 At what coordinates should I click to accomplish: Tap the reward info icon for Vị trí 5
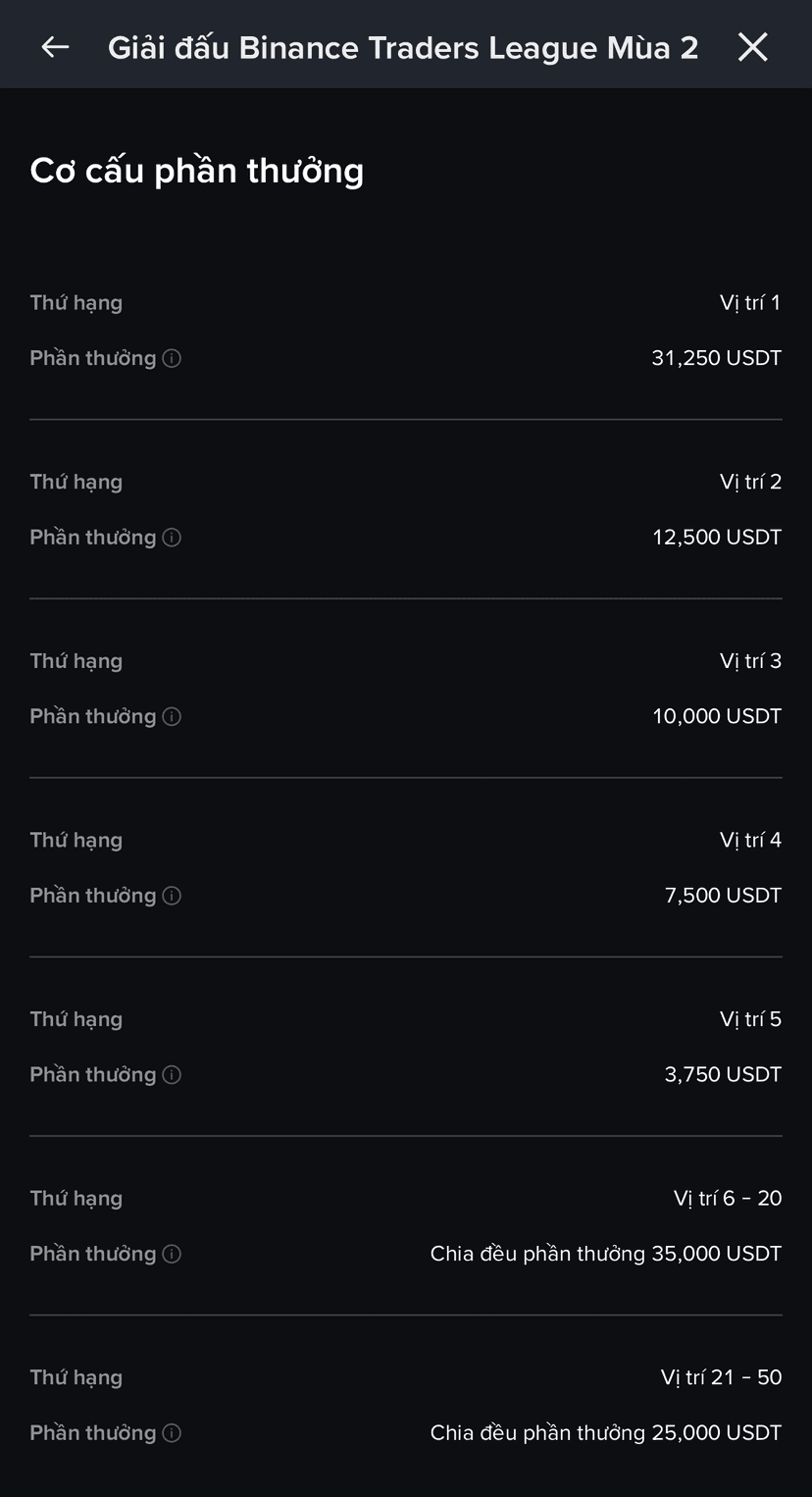point(172,1075)
